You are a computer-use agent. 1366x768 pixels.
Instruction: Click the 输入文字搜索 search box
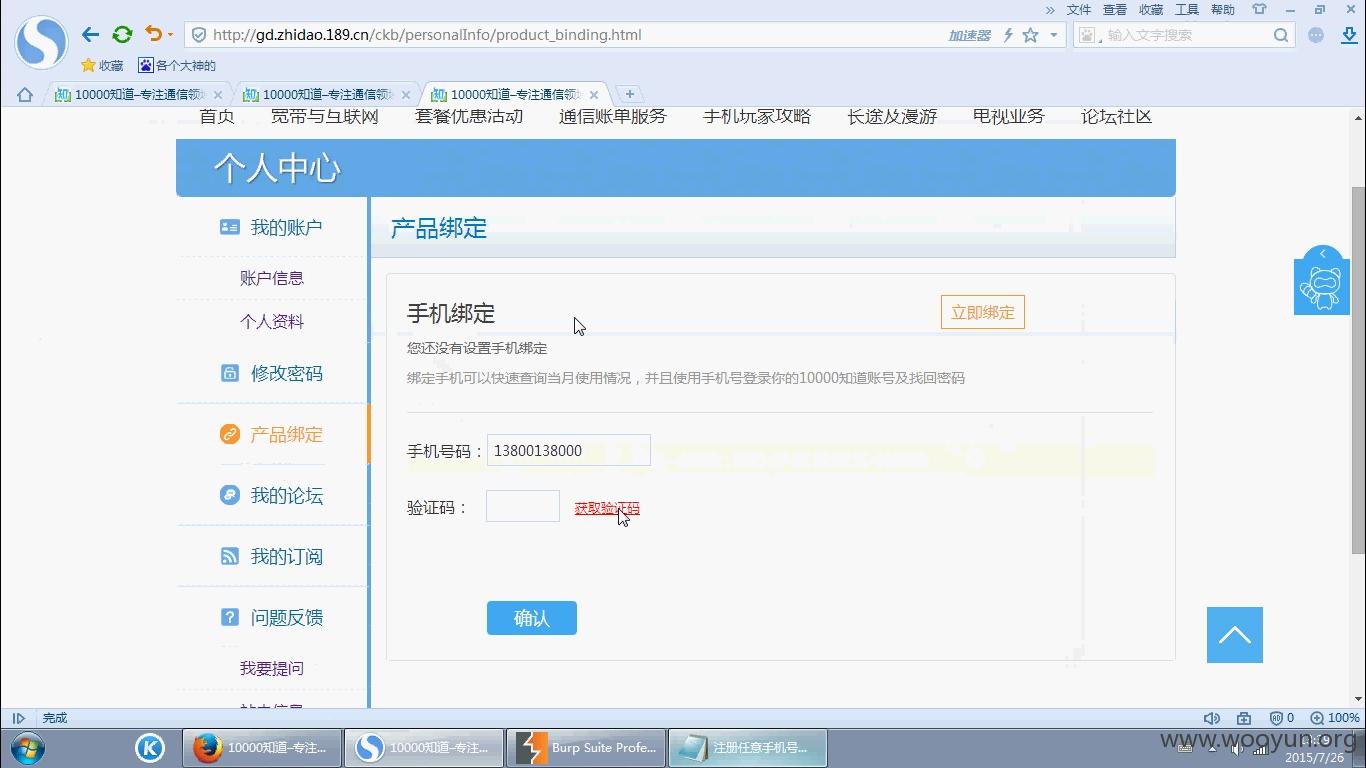pyautogui.click(x=1185, y=35)
